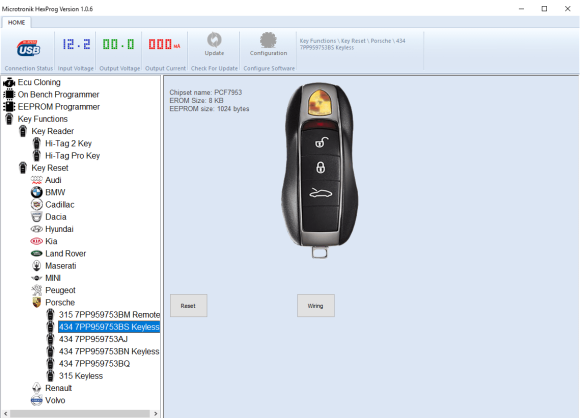Open the Wiring button
Screen dimensions: 580x418
(316, 306)
